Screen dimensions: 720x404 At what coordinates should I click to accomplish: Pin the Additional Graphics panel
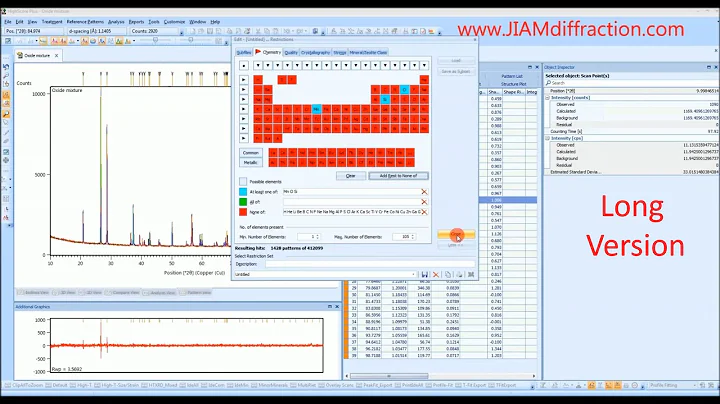click(330, 307)
